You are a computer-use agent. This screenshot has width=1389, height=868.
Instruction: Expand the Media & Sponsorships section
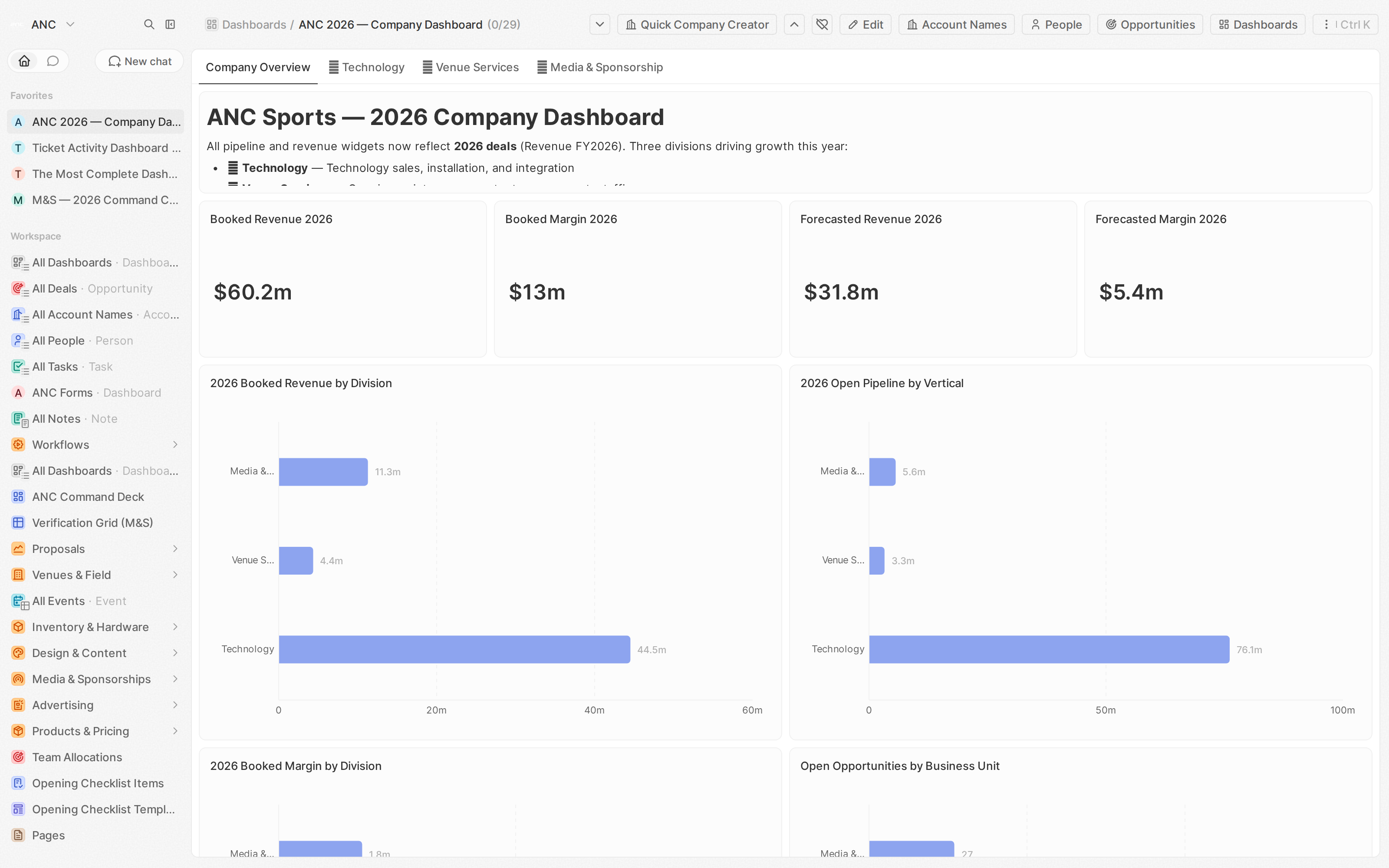click(x=175, y=679)
